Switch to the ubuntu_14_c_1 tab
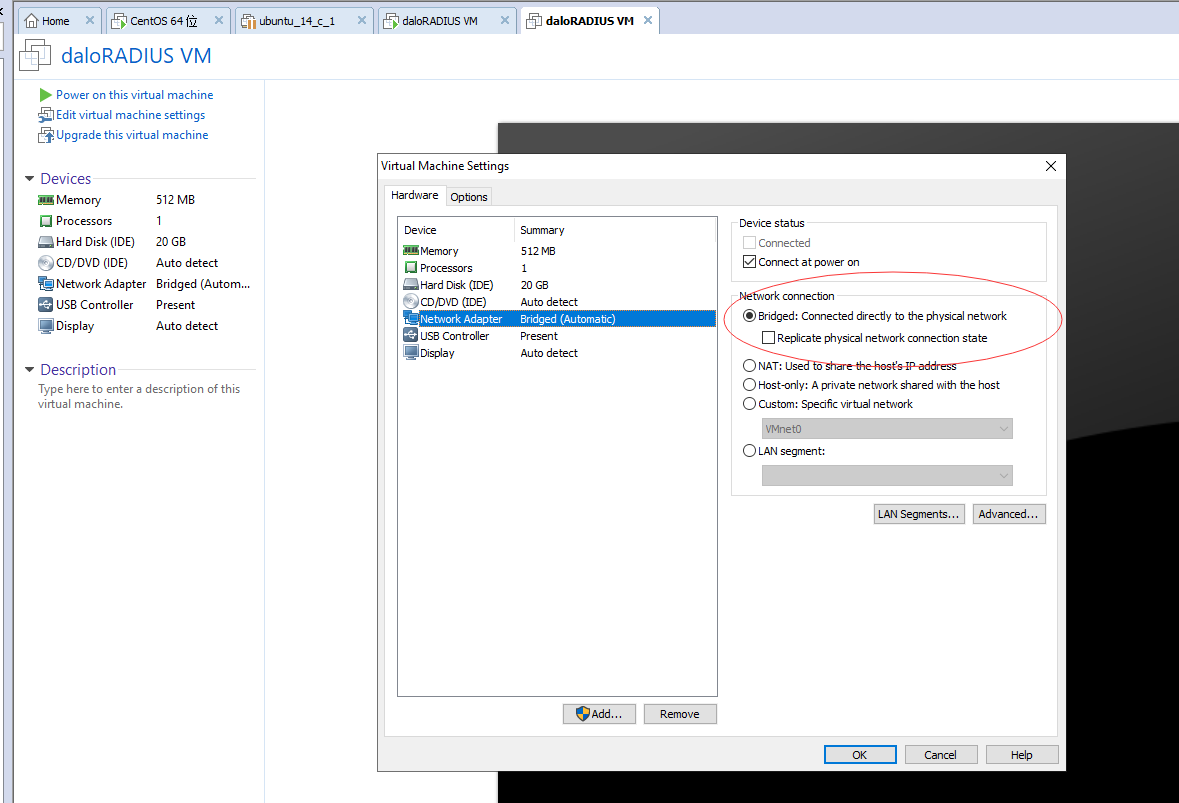The height and width of the screenshot is (803, 1179). [x=296, y=21]
